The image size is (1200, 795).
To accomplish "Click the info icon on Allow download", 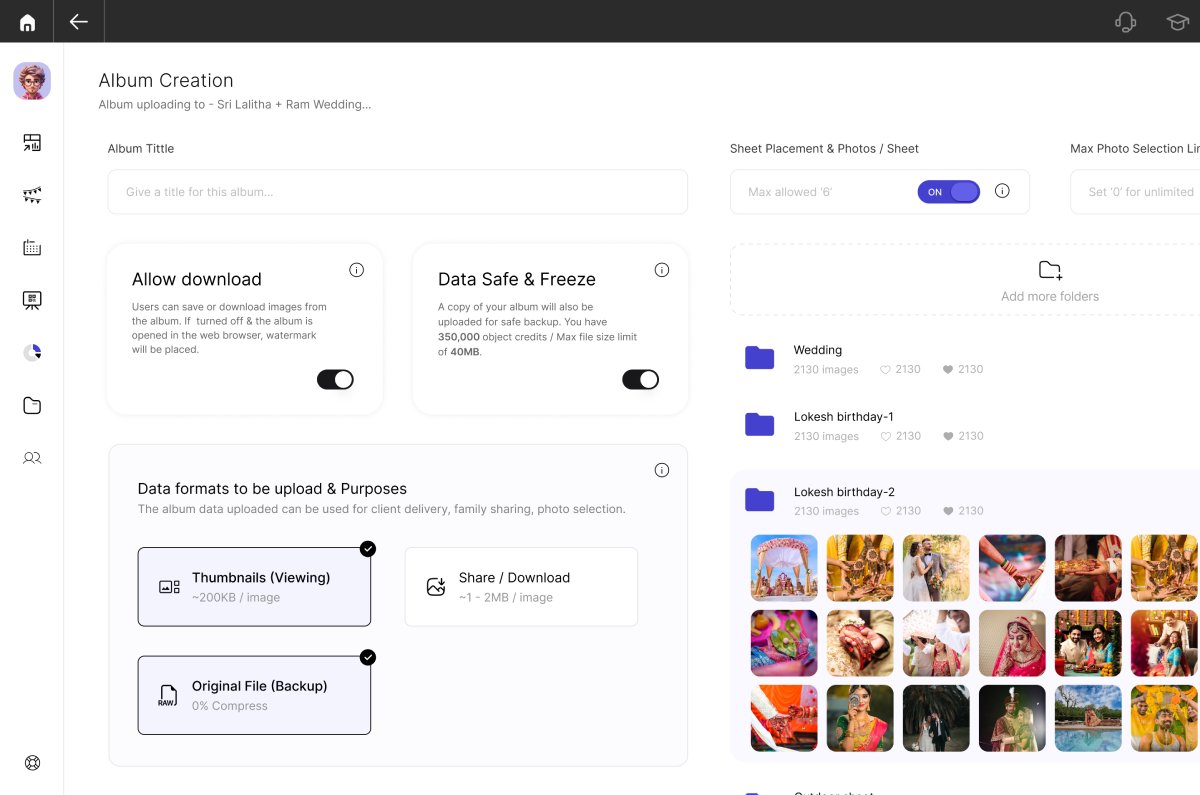I will (356, 270).
